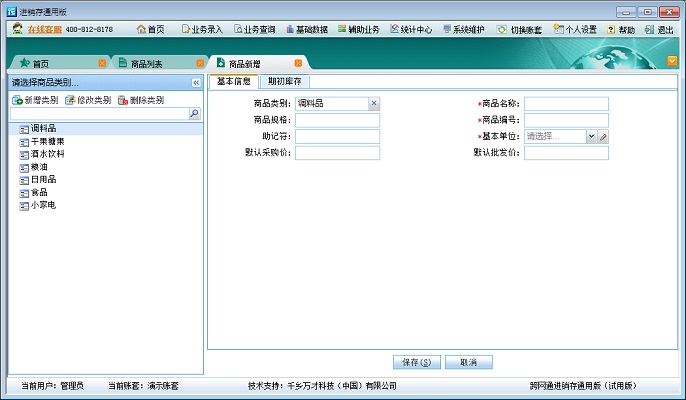Click the category search magnifier icon
The height and width of the screenshot is (400, 686).
(195, 115)
